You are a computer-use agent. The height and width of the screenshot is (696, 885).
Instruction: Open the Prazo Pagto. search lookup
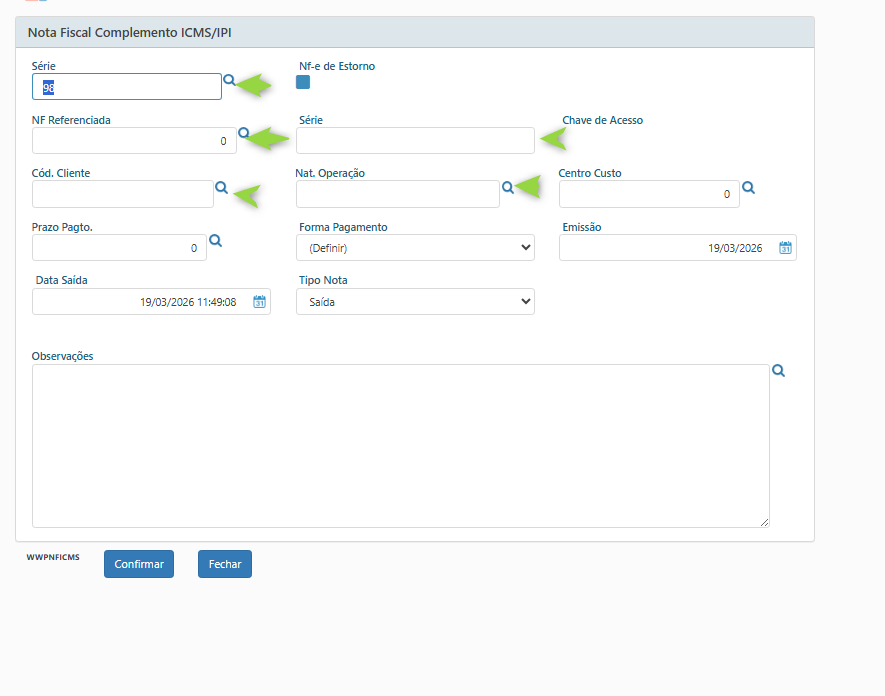[x=215, y=241]
